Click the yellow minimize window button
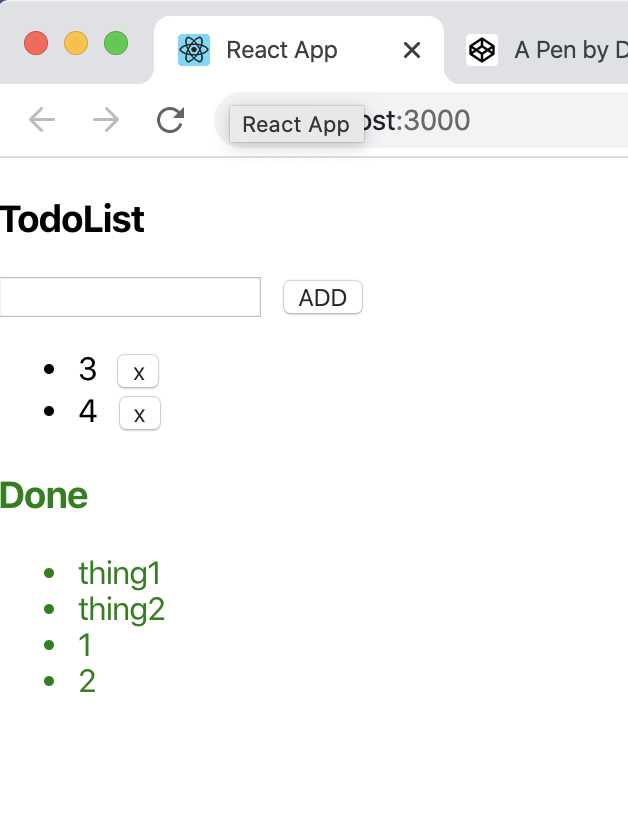The height and width of the screenshot is (834, 628). (76, 43)
